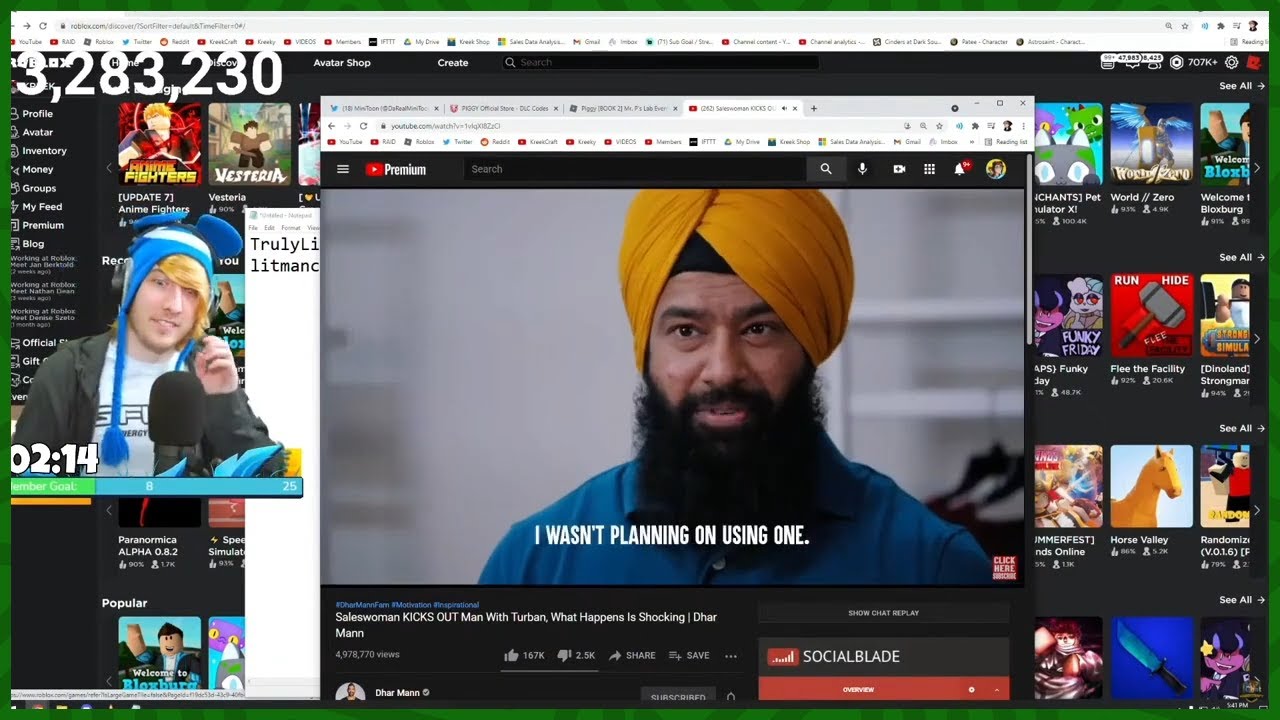This screenshot has width=1280, height=720.
Task: Share the Dhar Mann video
Action: click(x=632, y=656)
